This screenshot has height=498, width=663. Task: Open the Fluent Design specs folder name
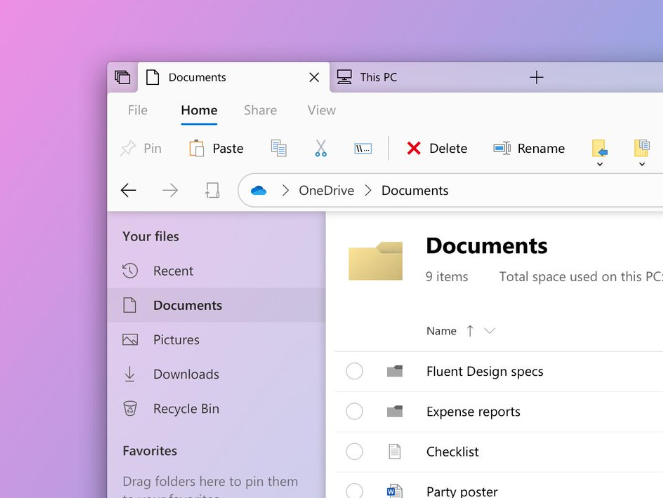[x=485, y=372]
